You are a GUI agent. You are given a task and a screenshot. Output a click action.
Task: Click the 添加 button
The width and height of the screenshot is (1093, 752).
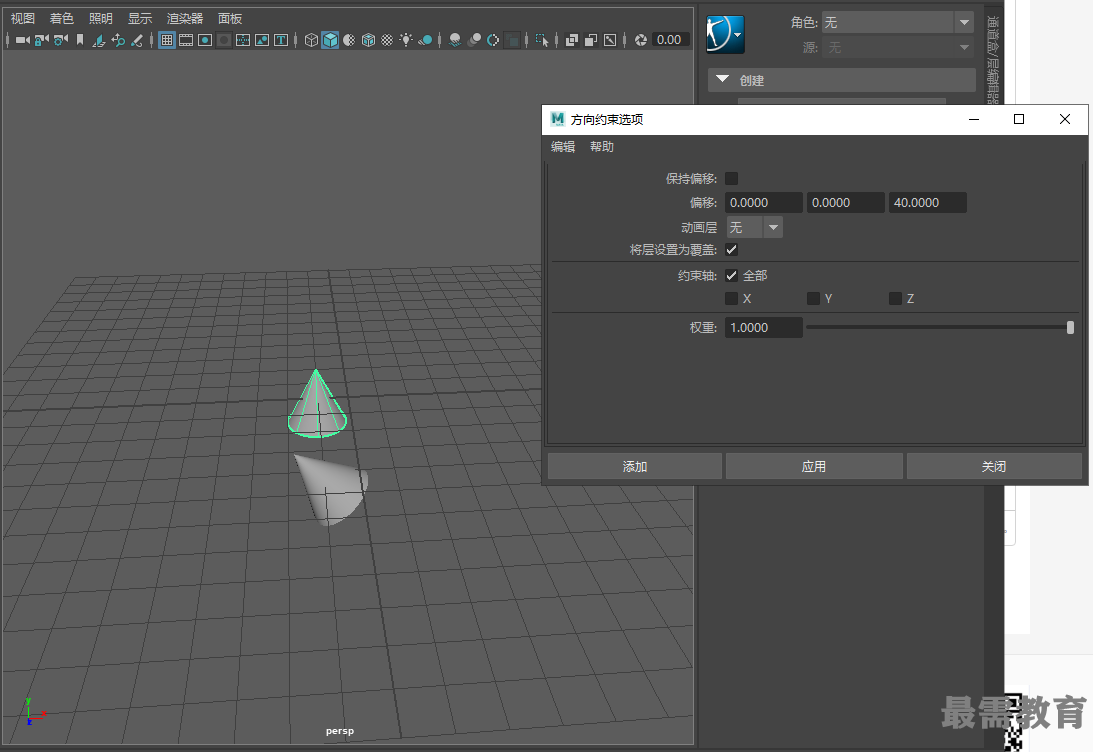(634, 466)
